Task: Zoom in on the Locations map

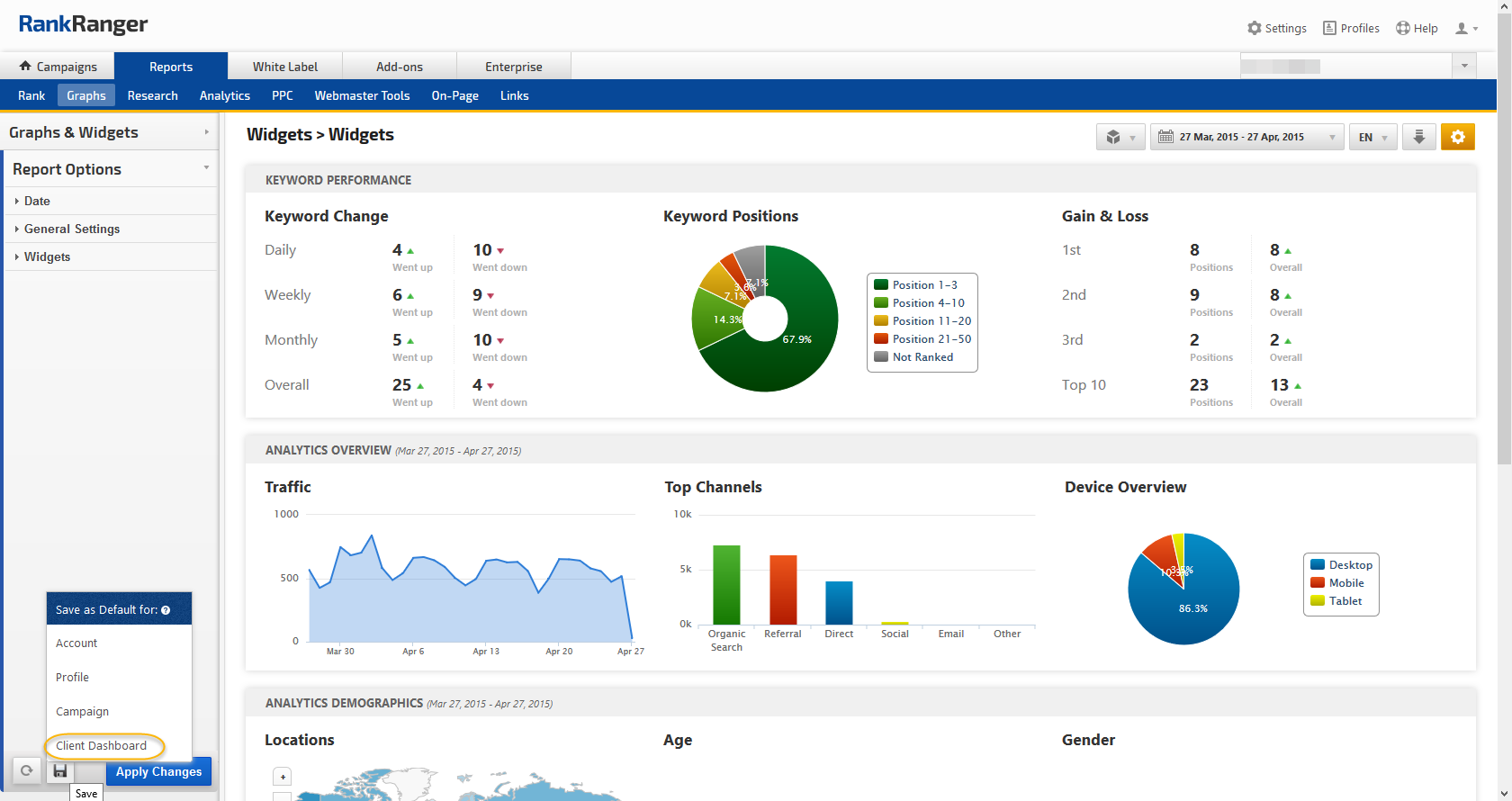Action: tap(283, 777)
